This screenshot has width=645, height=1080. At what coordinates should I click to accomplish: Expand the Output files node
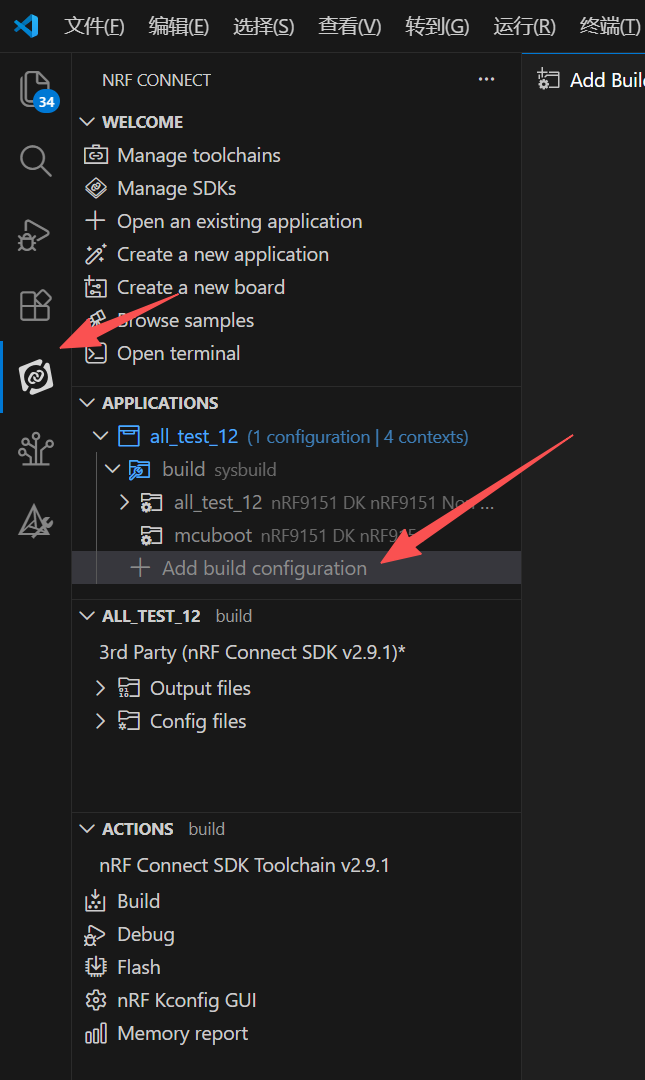(x=101, y=687)
